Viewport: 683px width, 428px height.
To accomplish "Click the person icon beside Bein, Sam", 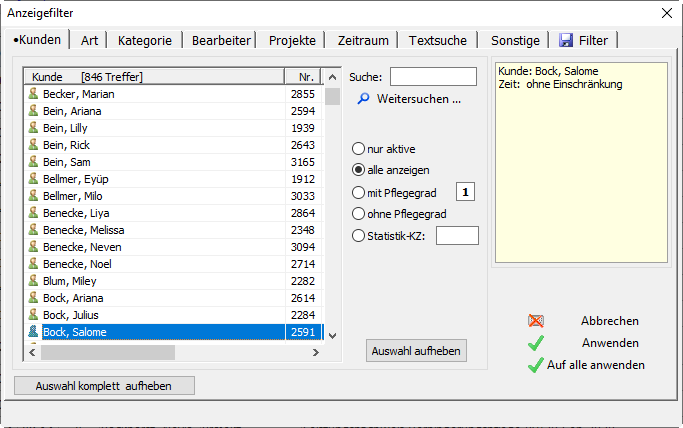I will 33,162.
